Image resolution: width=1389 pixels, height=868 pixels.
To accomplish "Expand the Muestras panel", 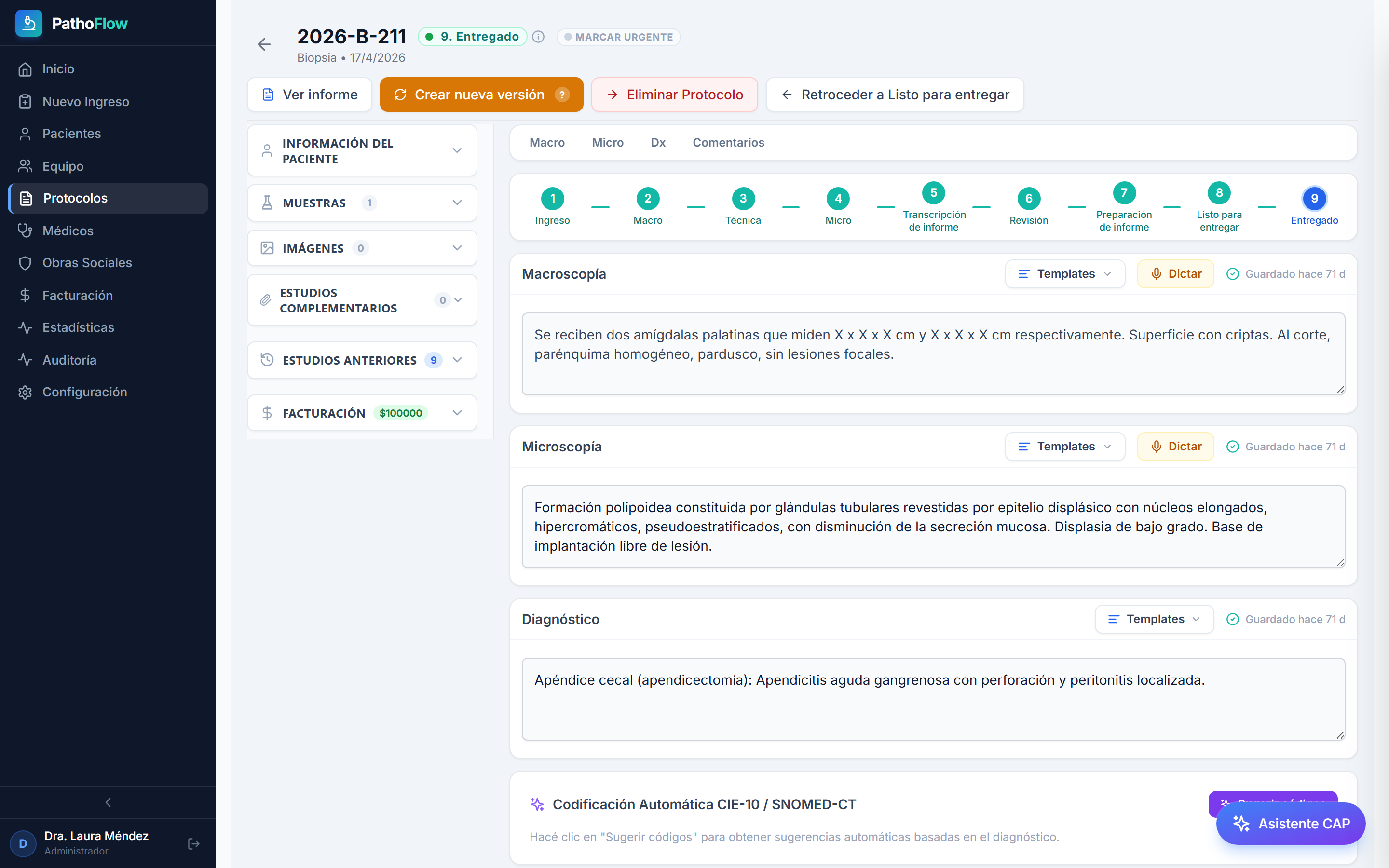I will pyautogui.click(x=362, y=203).
